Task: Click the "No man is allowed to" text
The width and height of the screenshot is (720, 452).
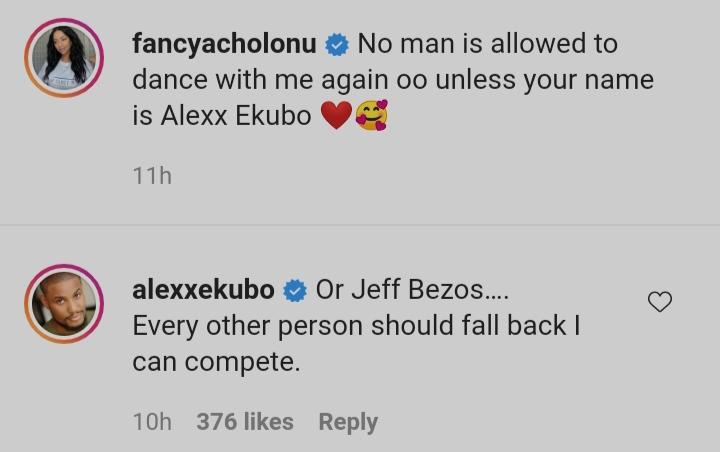Action: [x=487, y=44]
